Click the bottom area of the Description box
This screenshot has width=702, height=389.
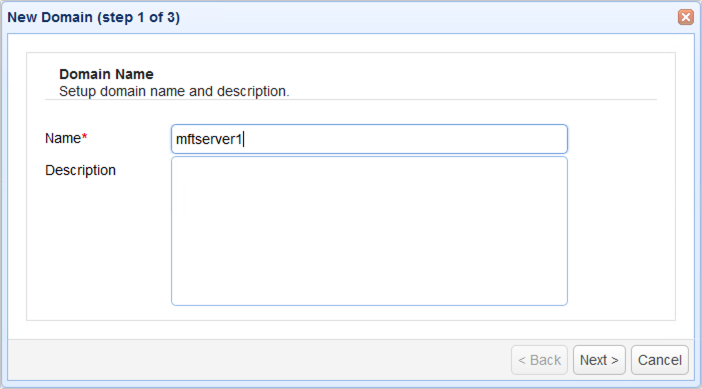(369, 286)
